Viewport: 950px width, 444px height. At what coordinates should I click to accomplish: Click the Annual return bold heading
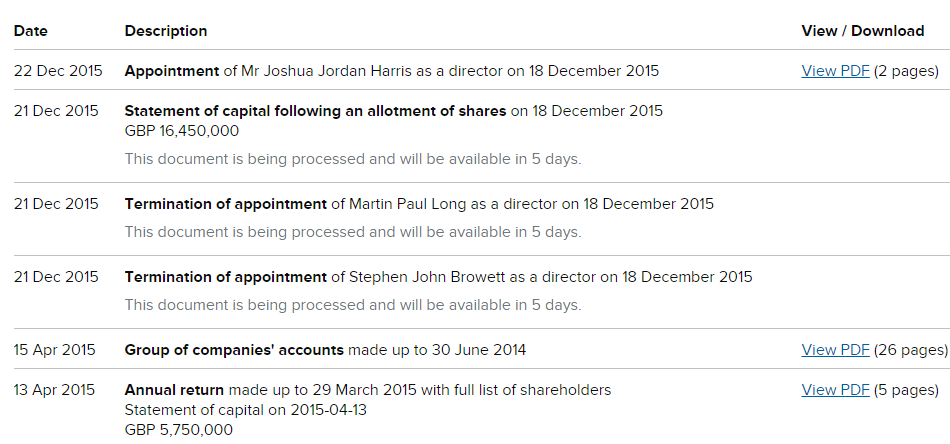point(174,389)
